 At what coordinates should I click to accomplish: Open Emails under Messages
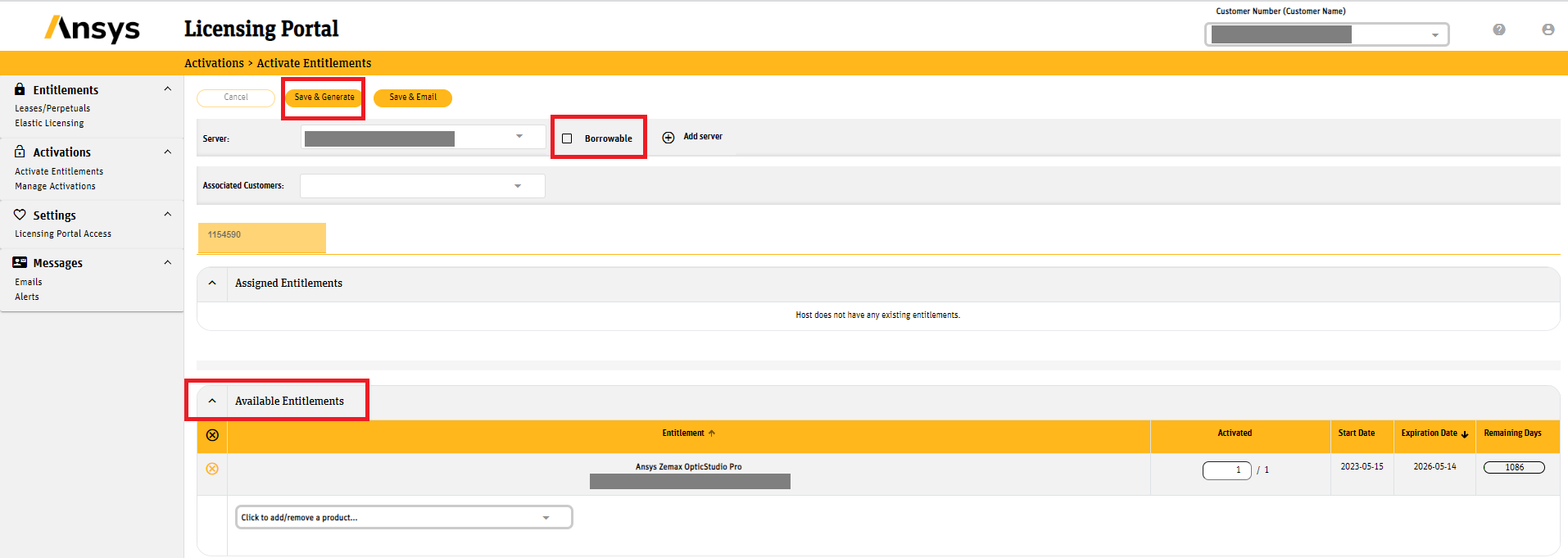point(29,282)
